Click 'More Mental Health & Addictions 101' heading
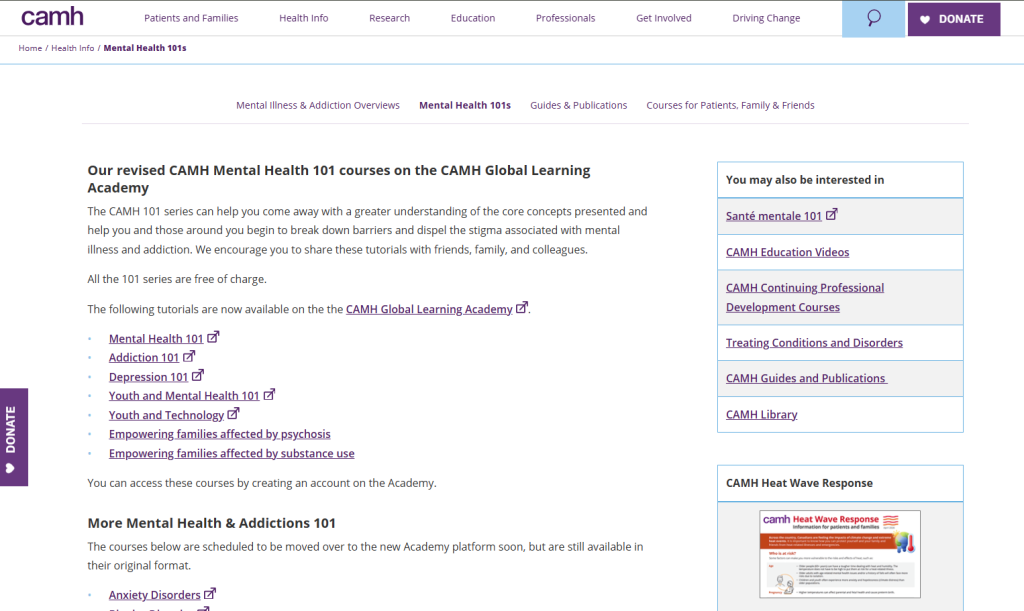The image size is (1024, 611). click(212, 523)
